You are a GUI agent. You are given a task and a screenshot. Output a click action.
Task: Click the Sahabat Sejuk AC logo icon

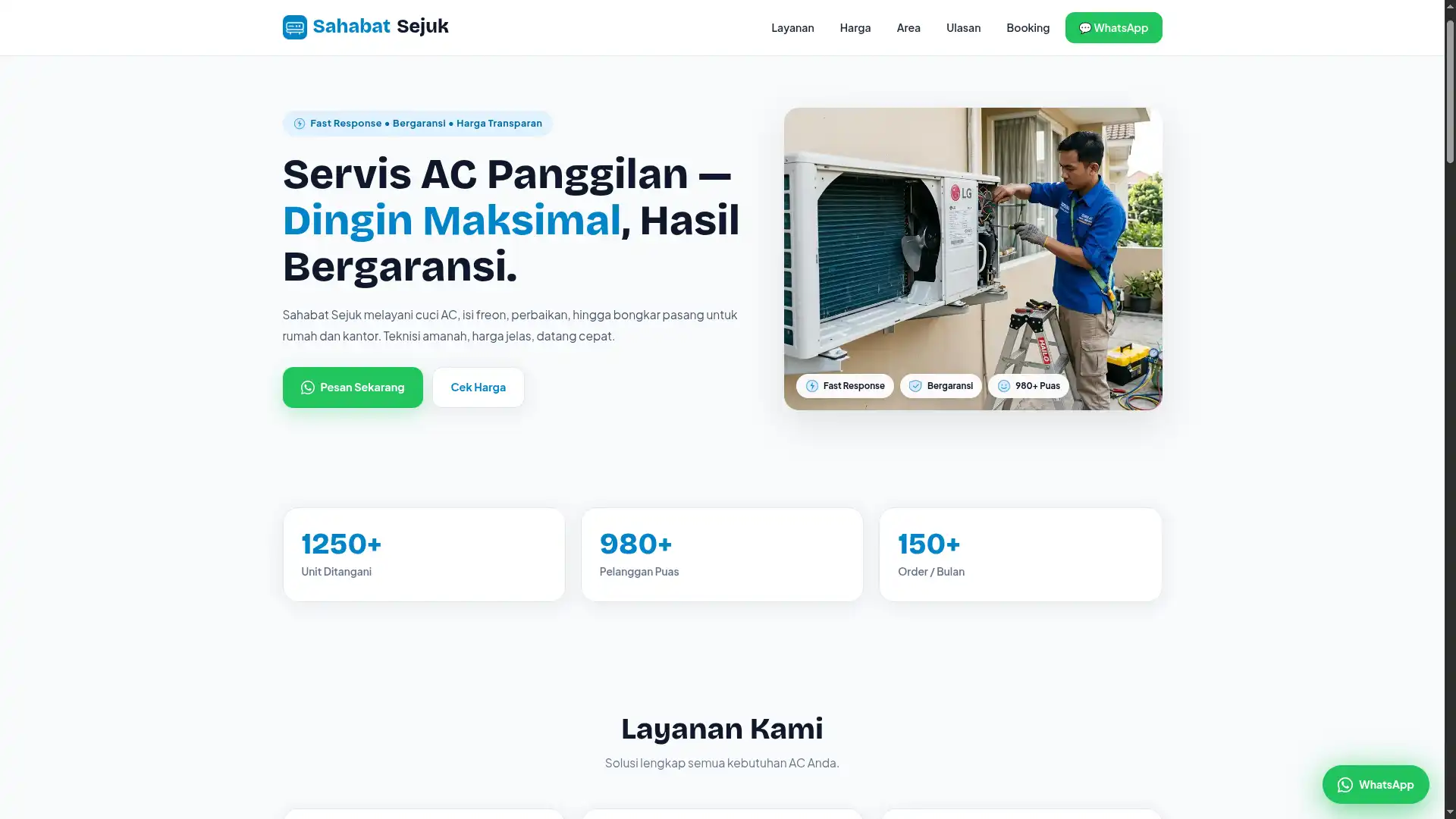(294, 27)
